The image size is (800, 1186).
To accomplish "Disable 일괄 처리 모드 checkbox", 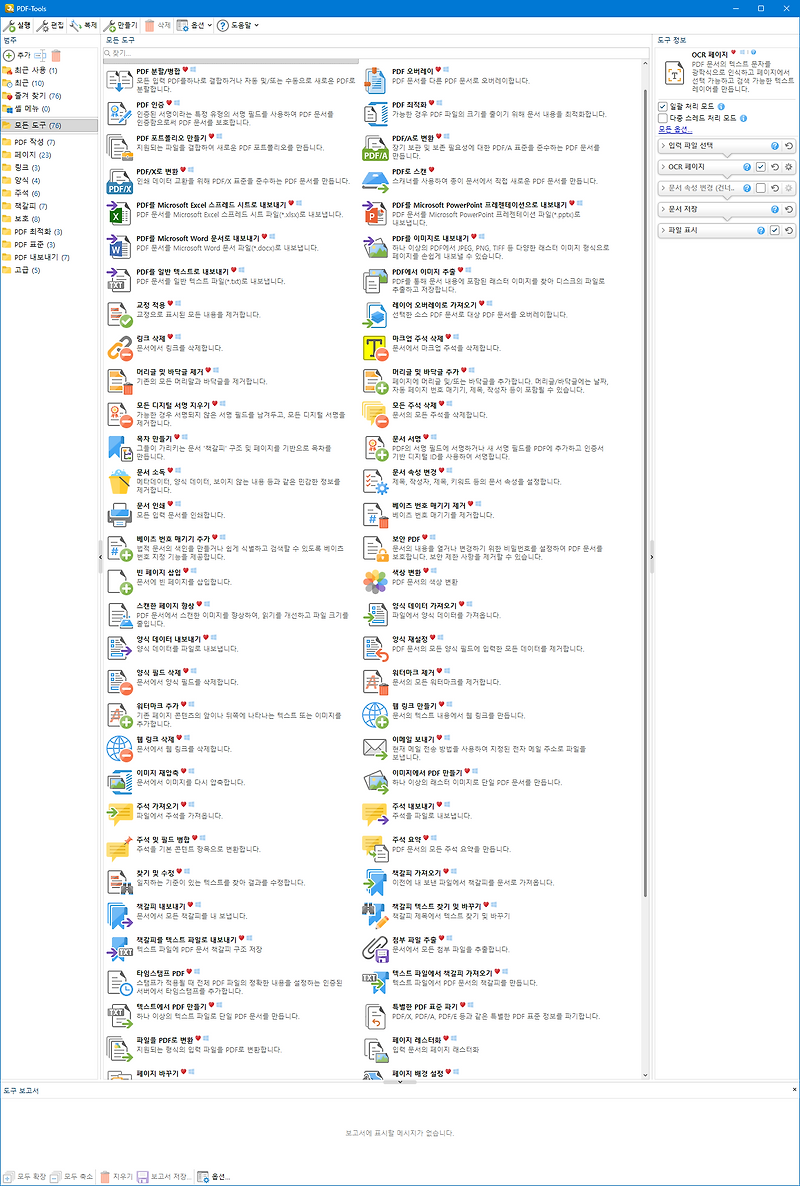I will 663,104.
